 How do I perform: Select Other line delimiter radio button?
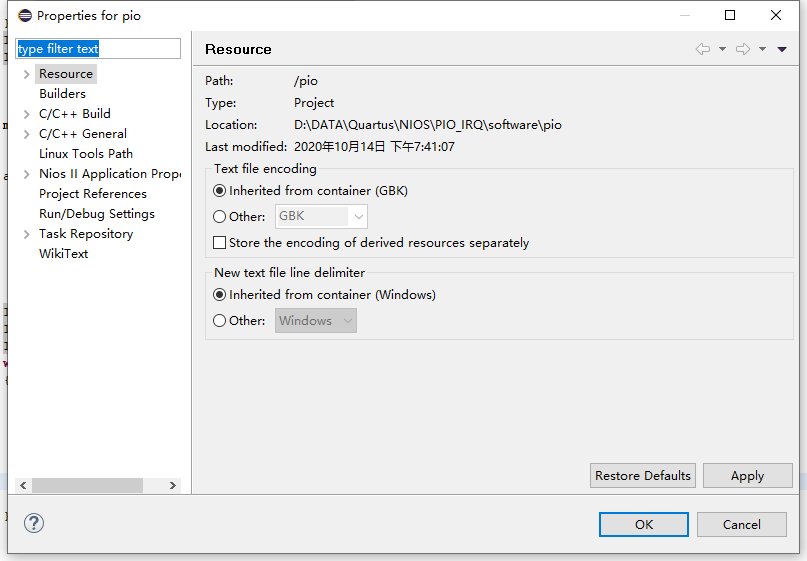point(220,321)
